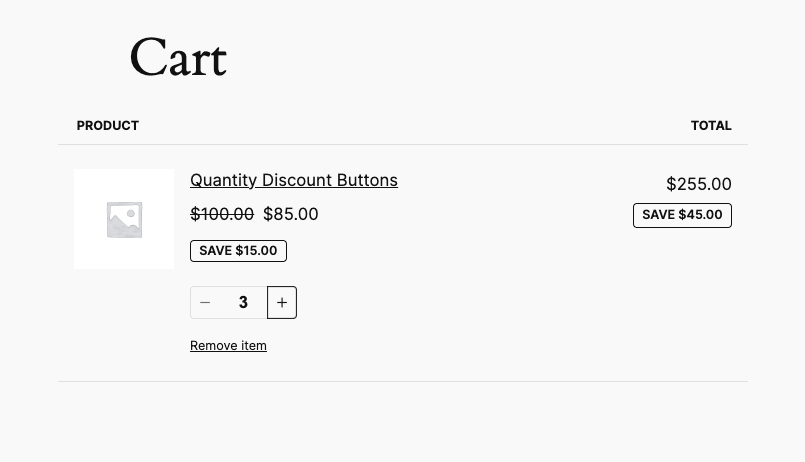
Task: Click the gray picture placeholder icon
Action: tap(124, 219)
